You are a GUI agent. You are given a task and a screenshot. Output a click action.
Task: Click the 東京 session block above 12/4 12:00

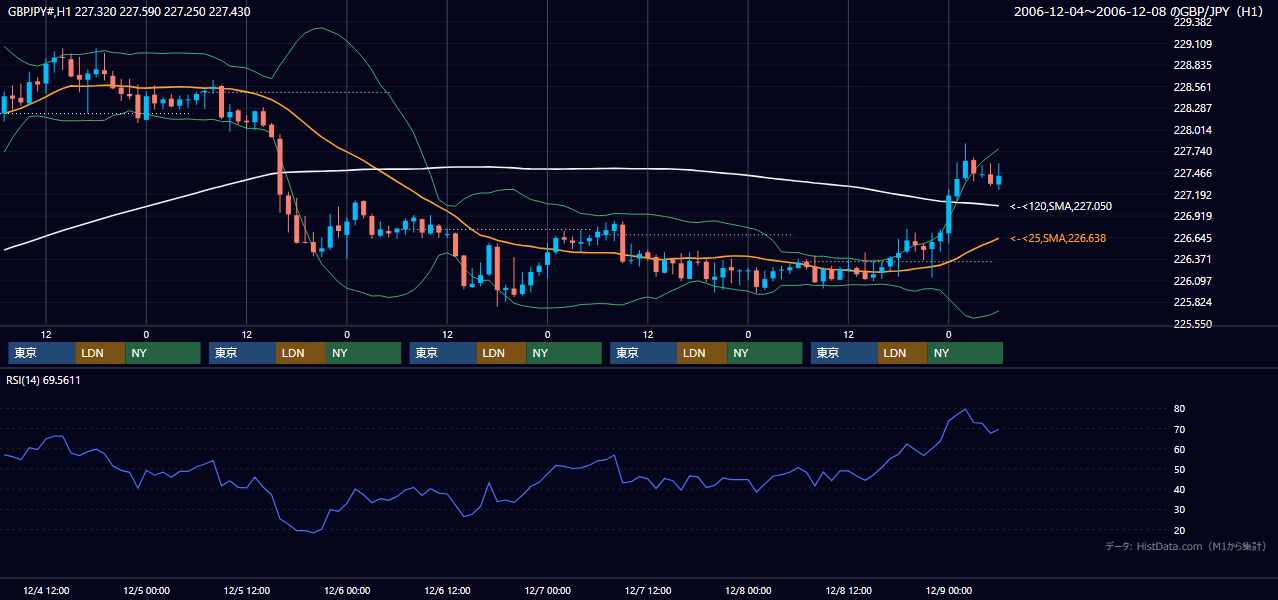[x=42, y=353]
